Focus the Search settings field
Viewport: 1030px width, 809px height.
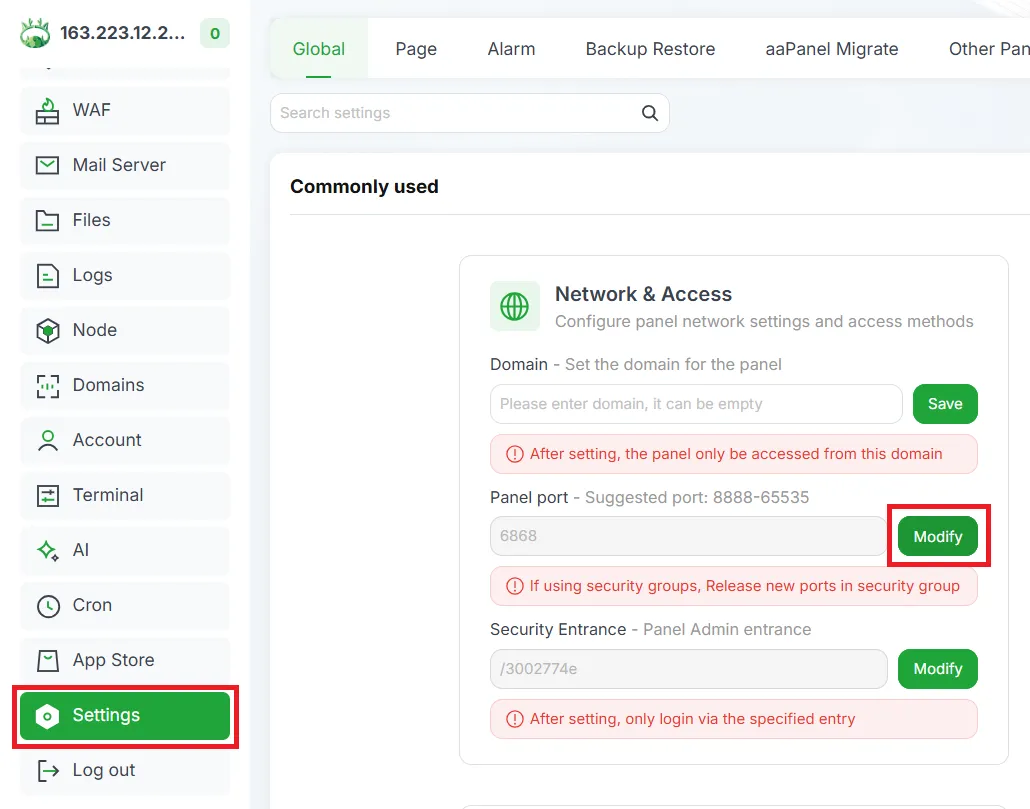pyautogui.click(x=470, y=113)
